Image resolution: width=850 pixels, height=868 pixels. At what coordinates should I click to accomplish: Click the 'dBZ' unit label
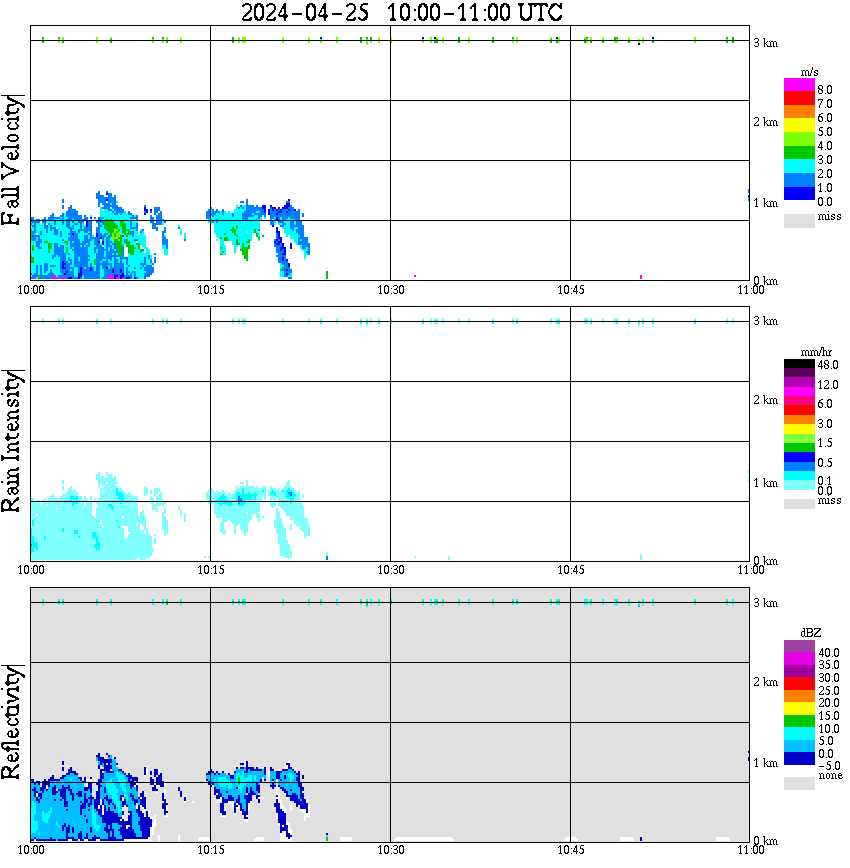coord(811,633)
